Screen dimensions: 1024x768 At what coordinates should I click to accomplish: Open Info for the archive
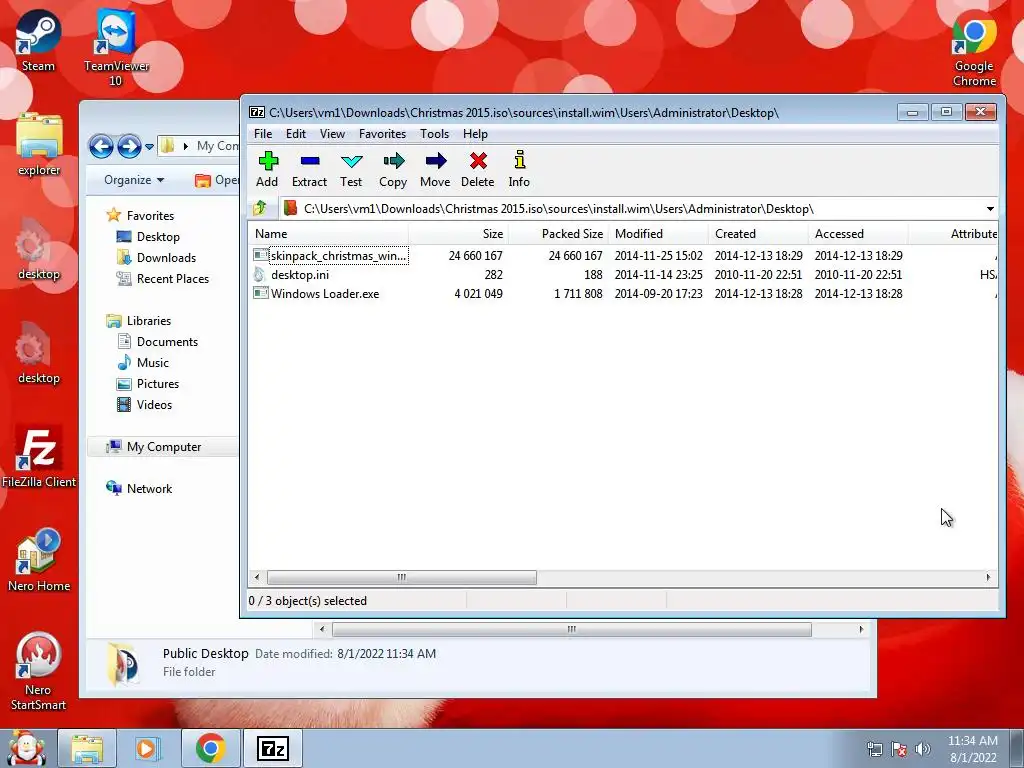coord(519,169)
